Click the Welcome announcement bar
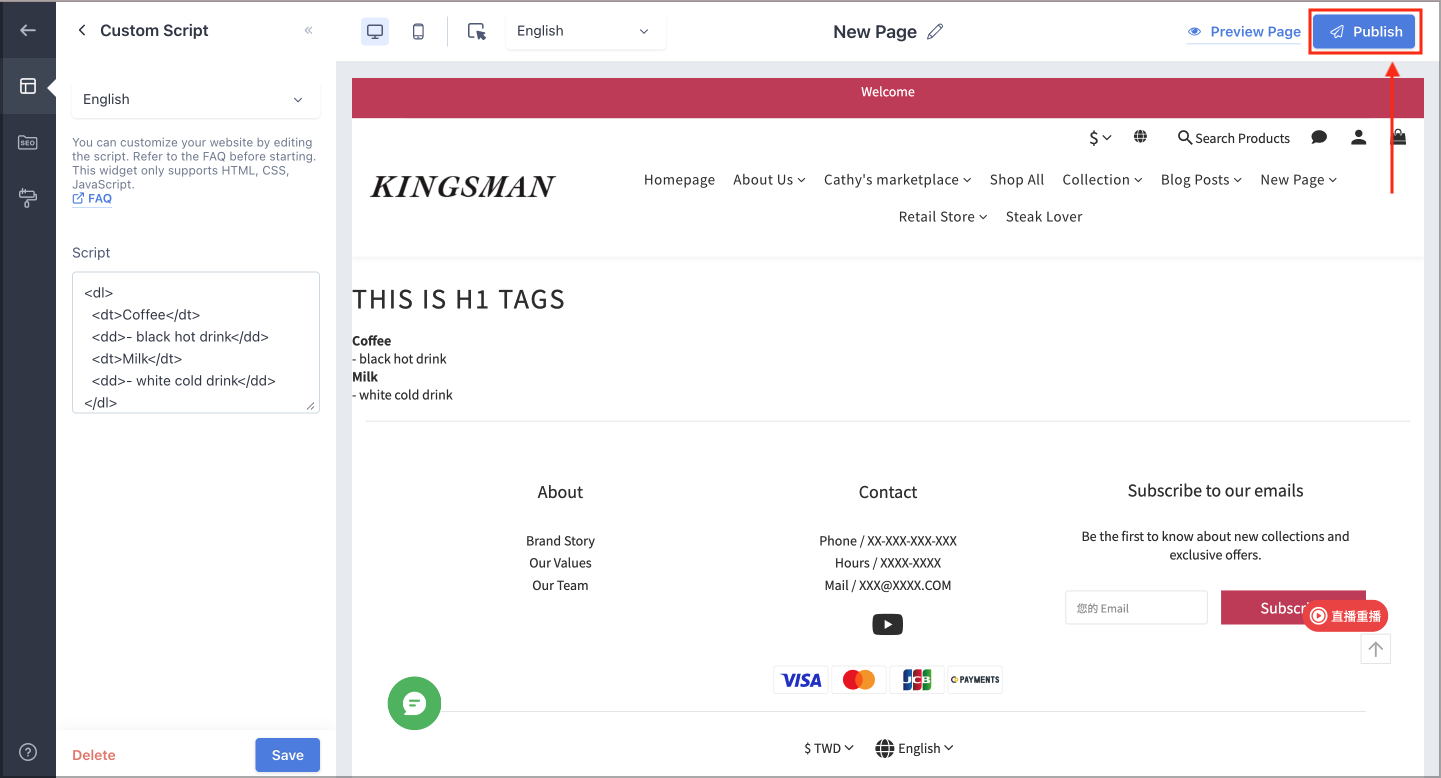Screen dimensions: 1441x778 click(x=888, y=98)
